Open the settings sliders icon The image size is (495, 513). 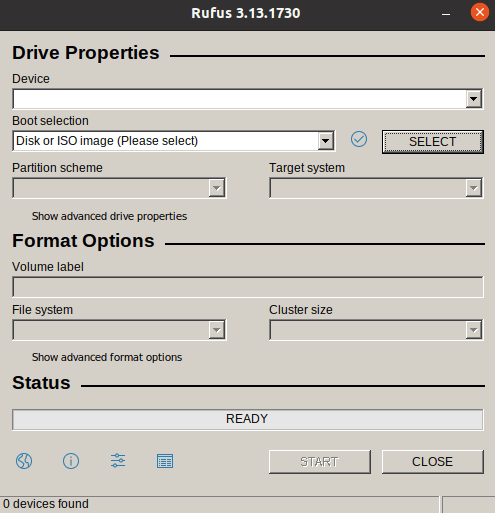pyautogui.click(x=118, y=461)
